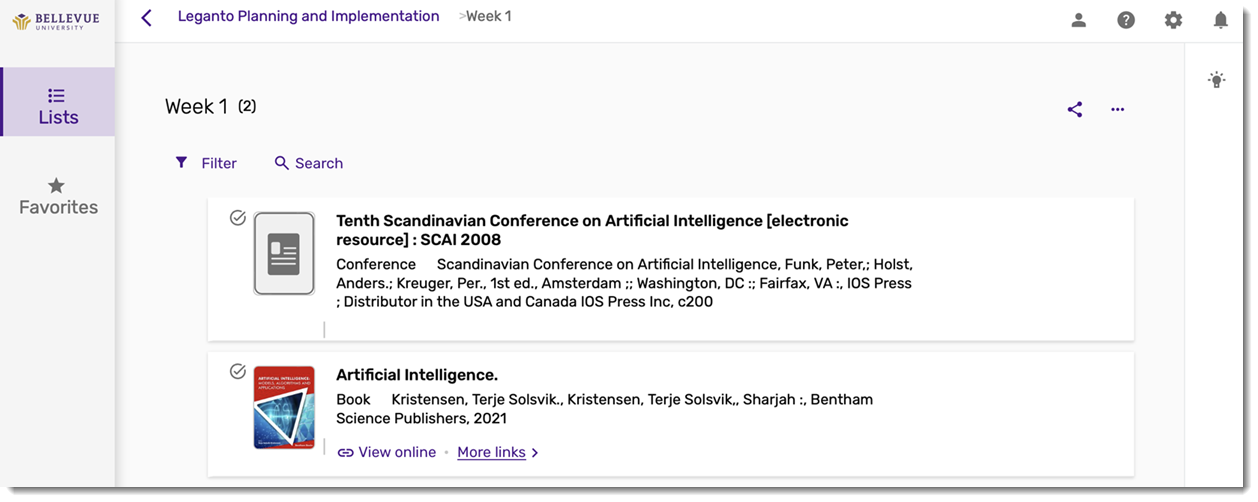
Task: Click the back arrow in header
Action: (147, 18)
